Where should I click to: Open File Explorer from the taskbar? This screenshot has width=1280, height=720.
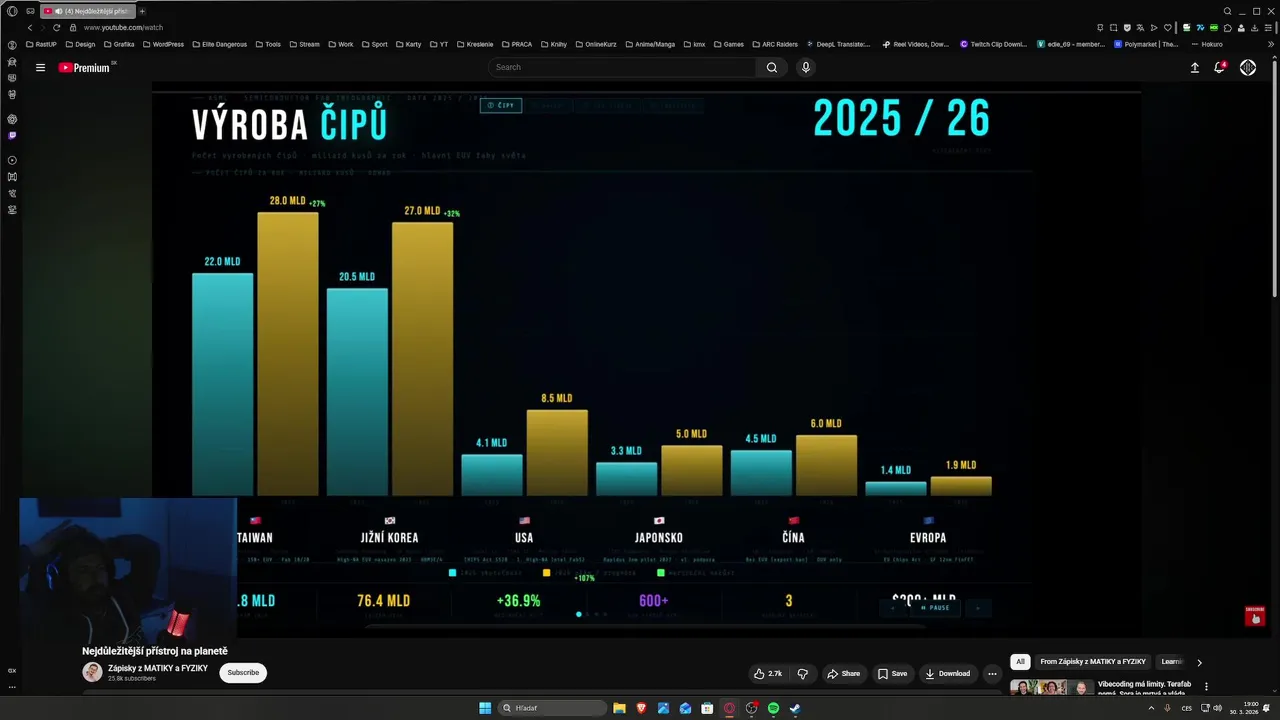pyautogui.click(x=619, y=708)
